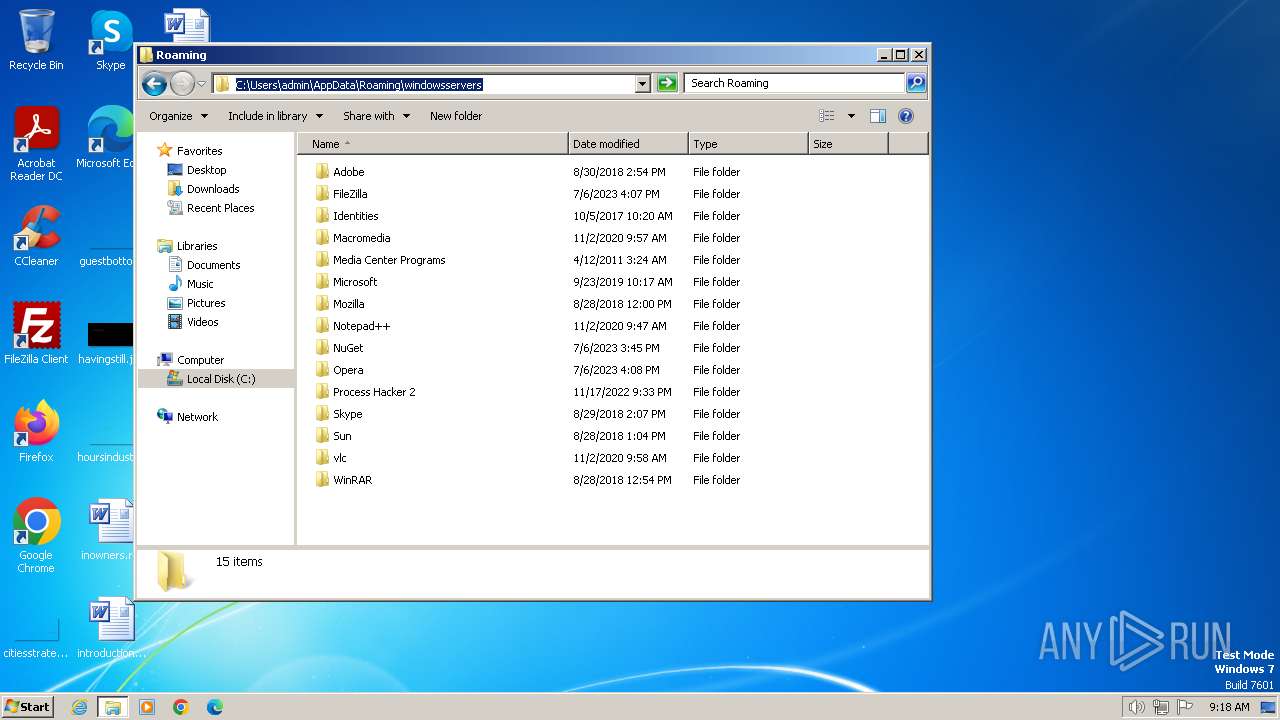Open the view options dropdown arrow
This screenshot has width=1280, height=720.
click(851, 116)
